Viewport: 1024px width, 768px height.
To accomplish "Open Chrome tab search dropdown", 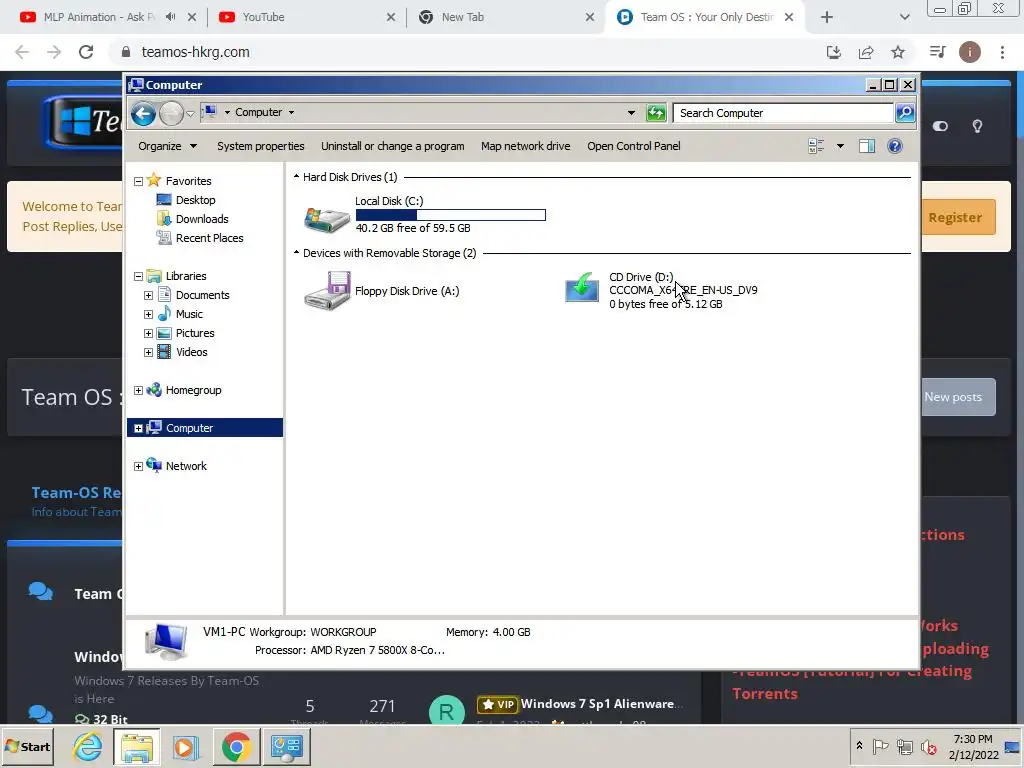I will 904,17.
